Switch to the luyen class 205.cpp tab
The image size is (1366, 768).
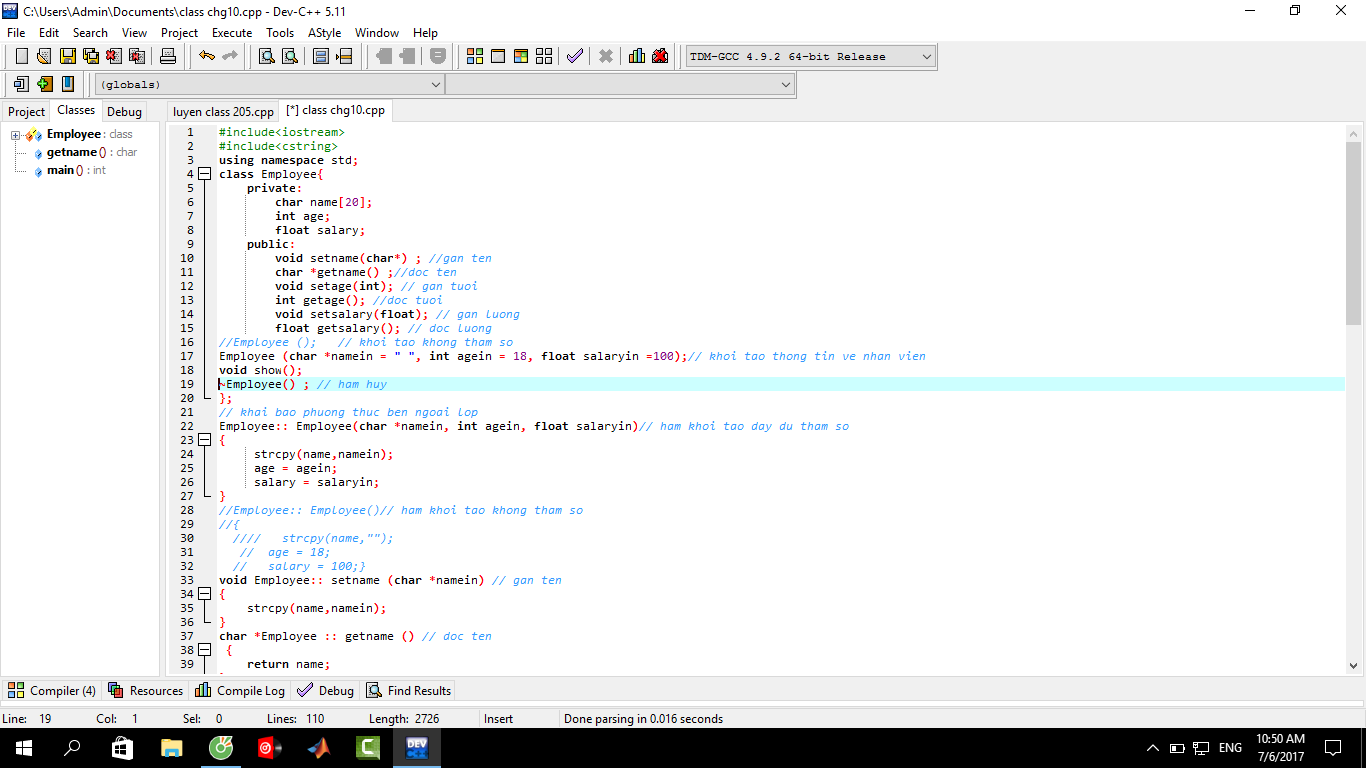(x=223, y=111)
